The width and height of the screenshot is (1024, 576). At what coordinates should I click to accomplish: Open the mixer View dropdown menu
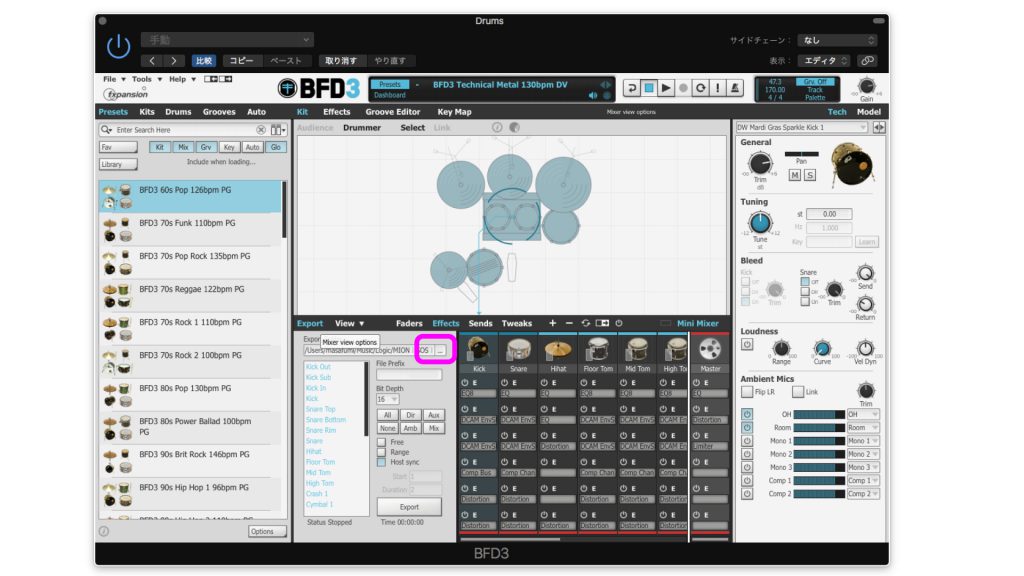coord(349,323)
